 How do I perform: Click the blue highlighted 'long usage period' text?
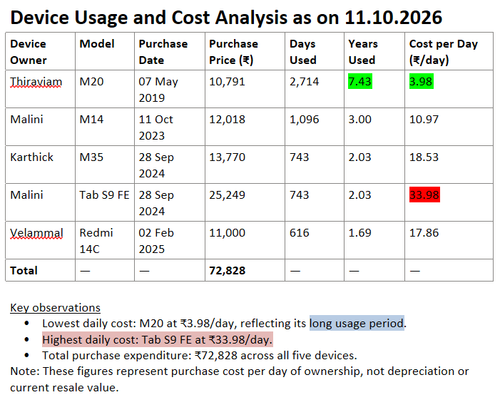tap(357, 323)
